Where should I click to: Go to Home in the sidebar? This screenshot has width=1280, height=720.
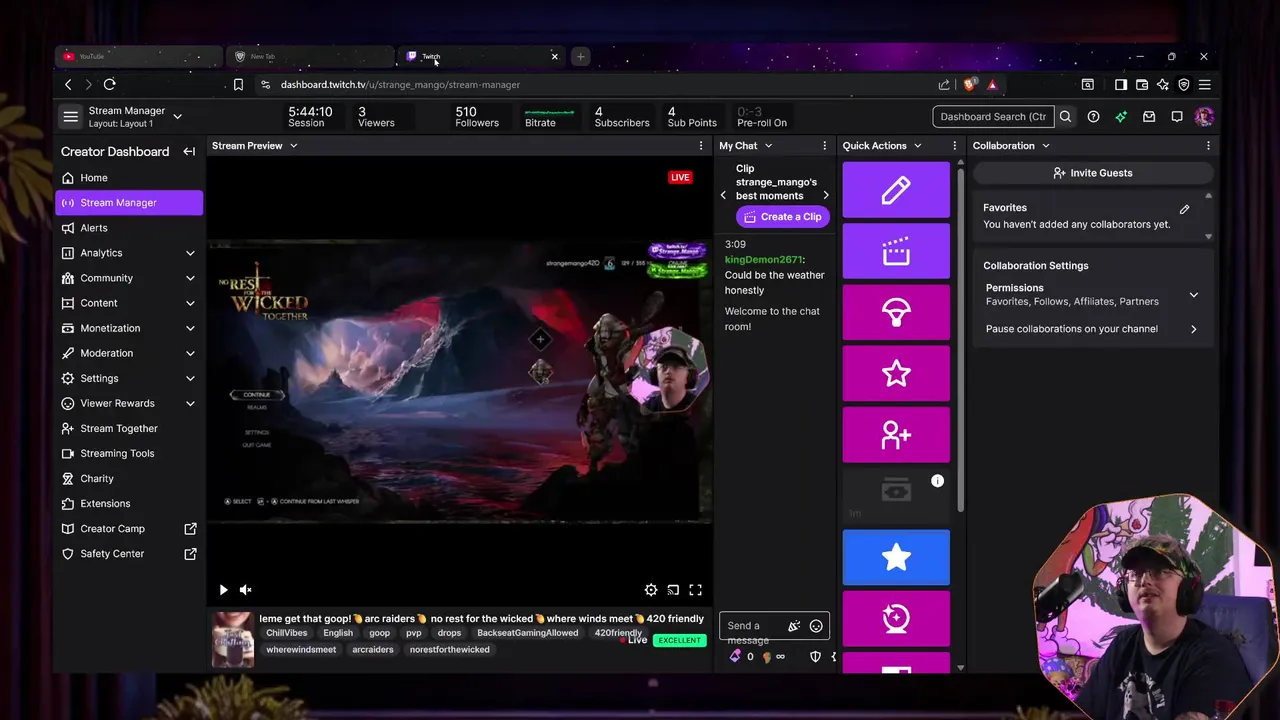pos(130,178)
